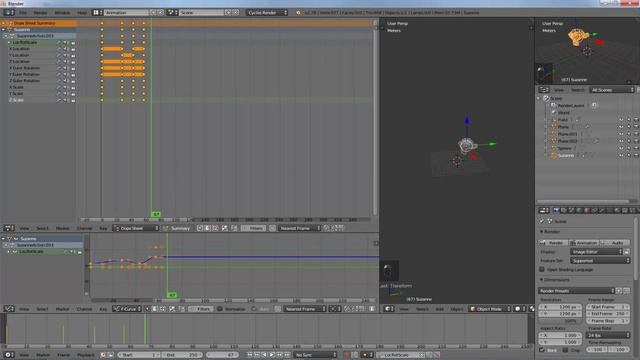
Task: Open the Channel menu in the Graph Editor header
Action: coord(84,309)
